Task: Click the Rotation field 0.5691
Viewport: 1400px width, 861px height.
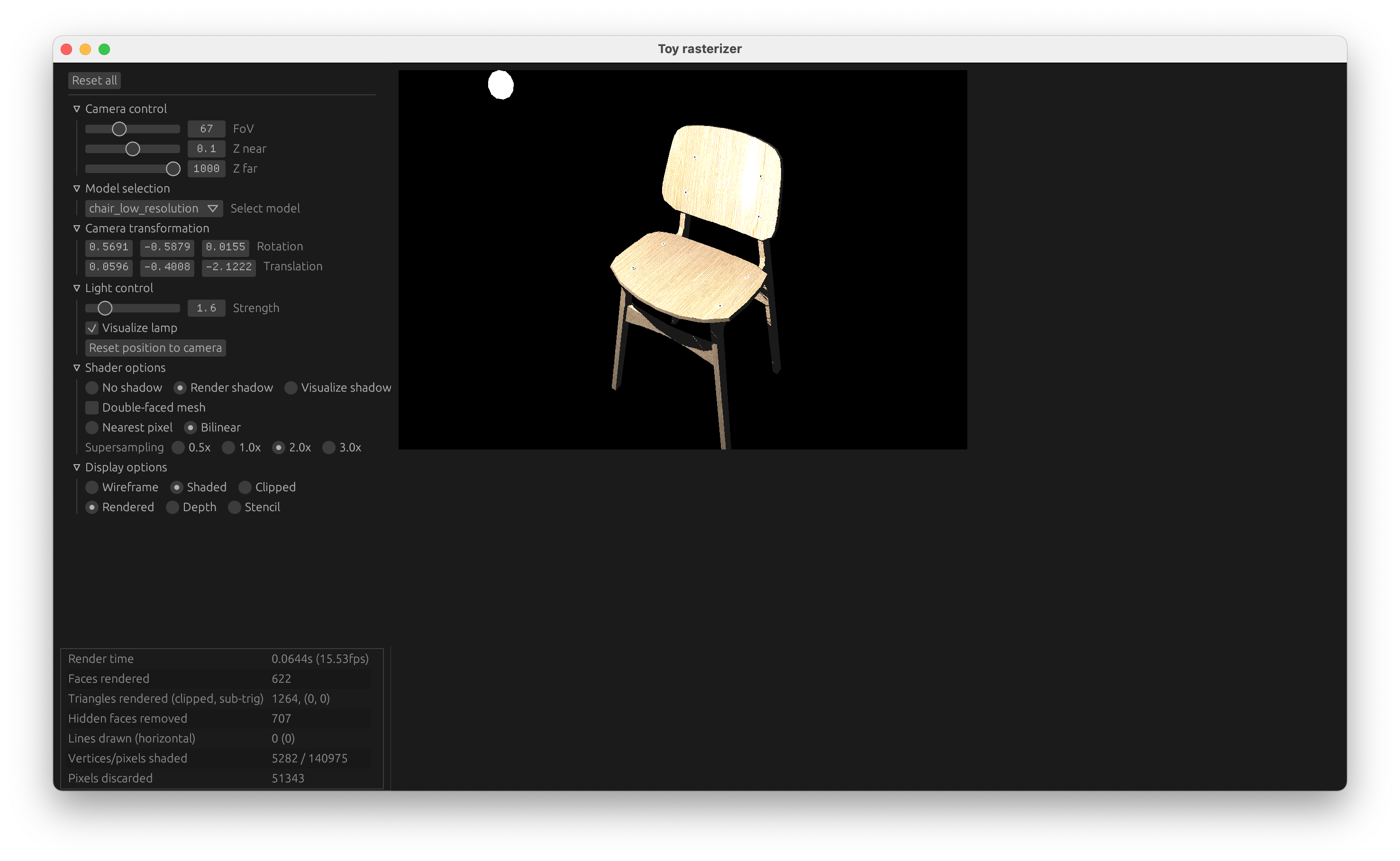Action: click(x=109, y=247)
